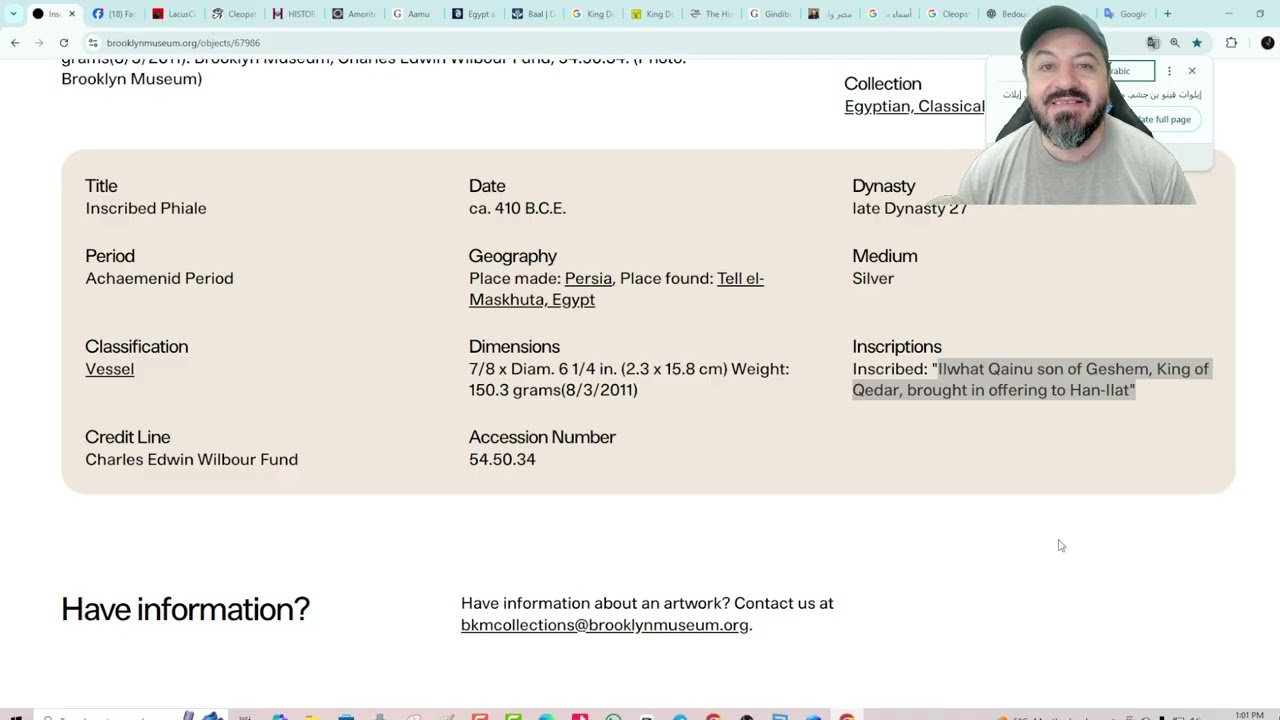Reload the Brooklyn Museum page
Screen dimensions: 1280x720
(64, 43)
